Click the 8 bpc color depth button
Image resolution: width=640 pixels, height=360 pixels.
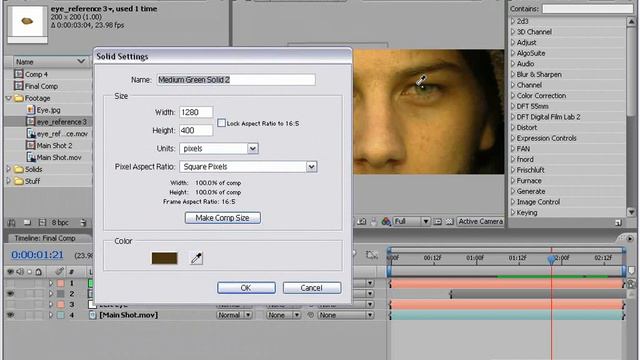(60, 222)
